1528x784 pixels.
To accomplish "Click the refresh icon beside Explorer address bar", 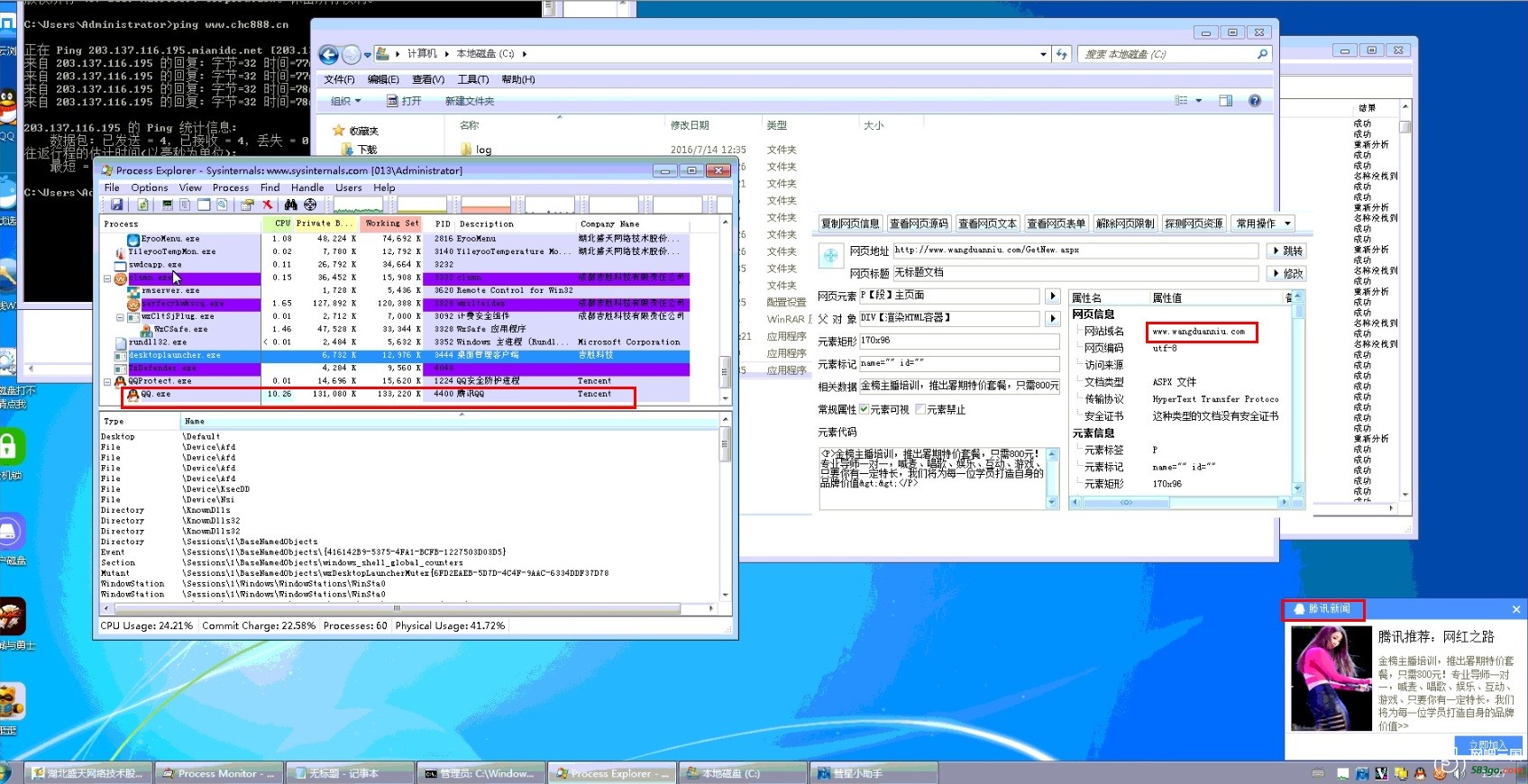I will click(x=1062, y=54).
